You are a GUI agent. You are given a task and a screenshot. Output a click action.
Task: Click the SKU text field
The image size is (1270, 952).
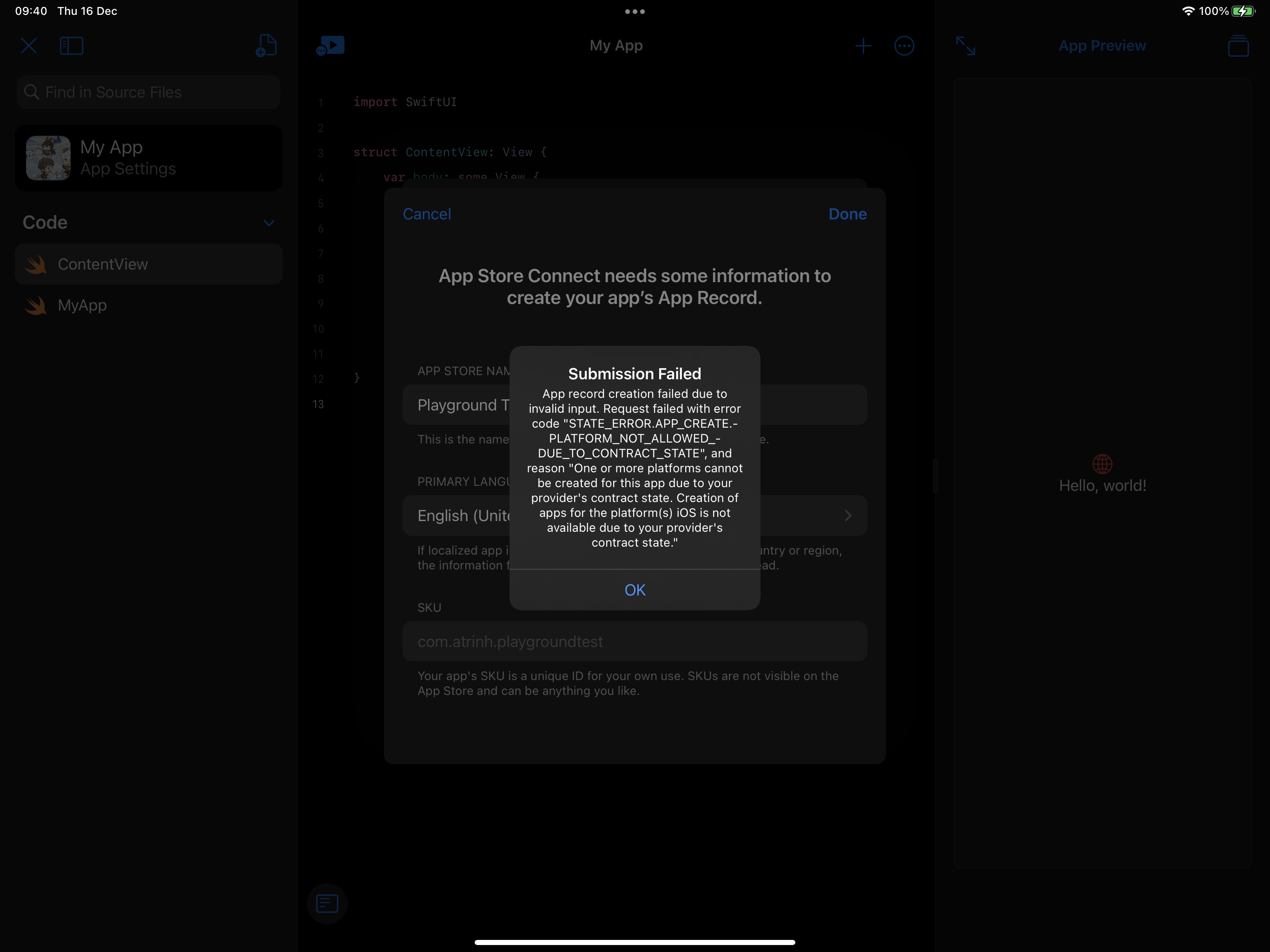pyautogui.click(x=635, y=641)
